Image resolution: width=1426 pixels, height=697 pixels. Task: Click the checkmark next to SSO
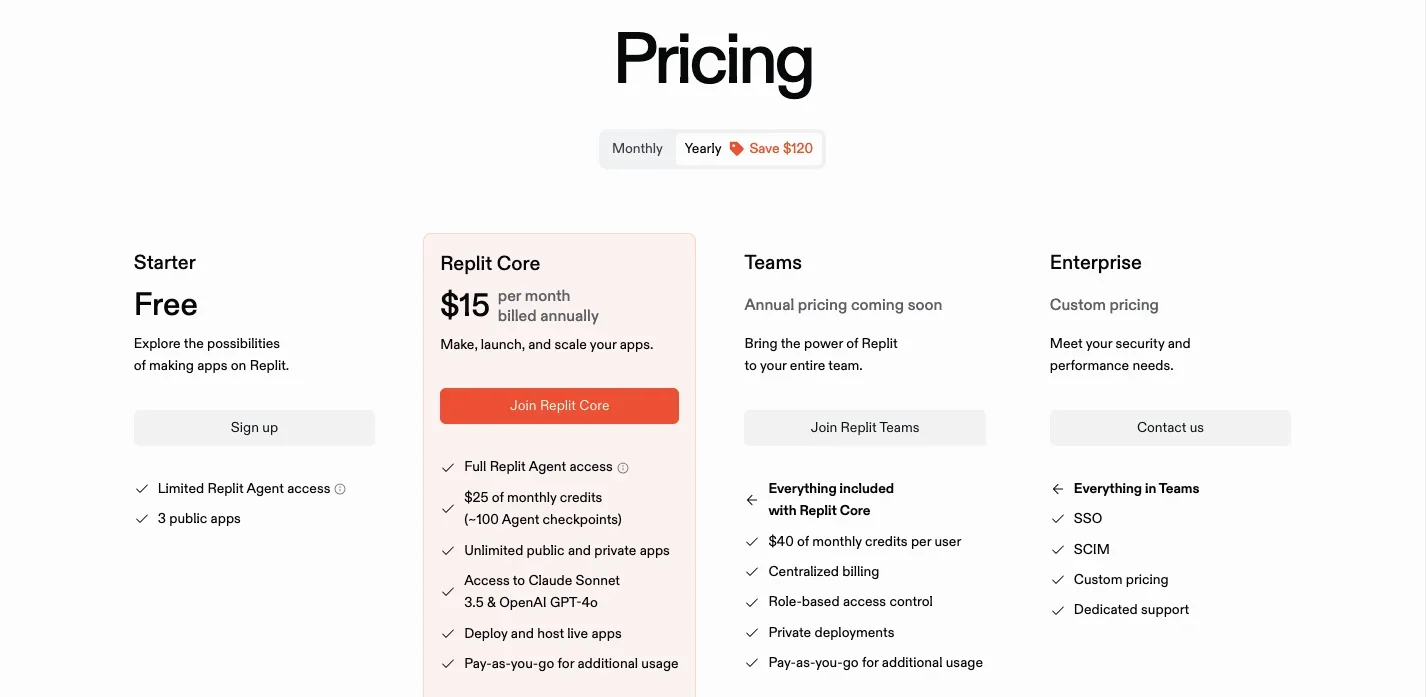coord(1057,518)
